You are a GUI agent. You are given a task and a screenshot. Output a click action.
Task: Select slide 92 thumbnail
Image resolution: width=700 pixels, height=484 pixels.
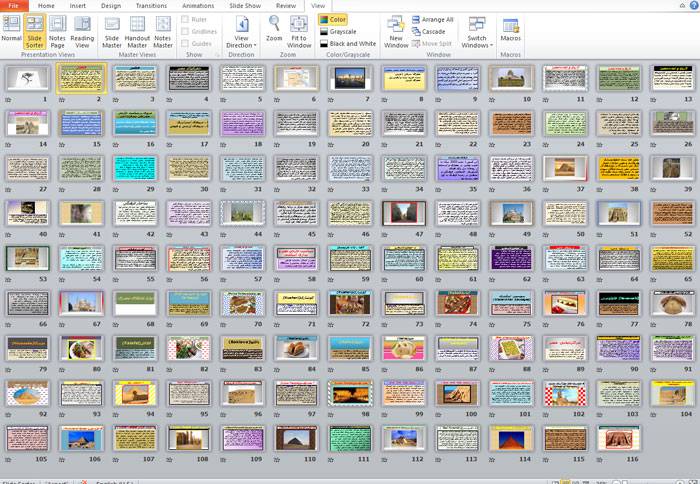pyautogui.click(x=28, y=393)
